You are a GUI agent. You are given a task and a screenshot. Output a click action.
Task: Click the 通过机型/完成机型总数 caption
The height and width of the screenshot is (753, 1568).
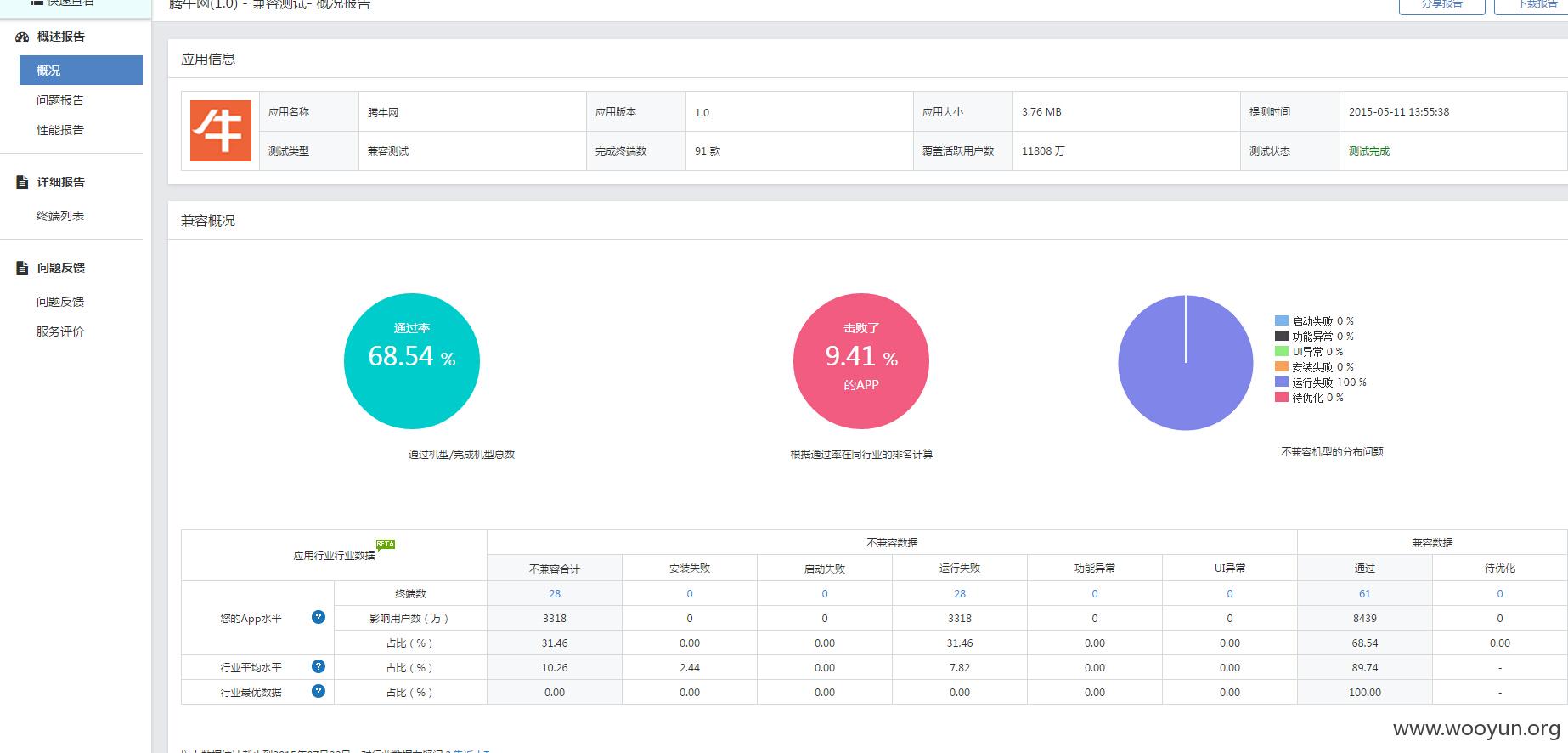461,455
